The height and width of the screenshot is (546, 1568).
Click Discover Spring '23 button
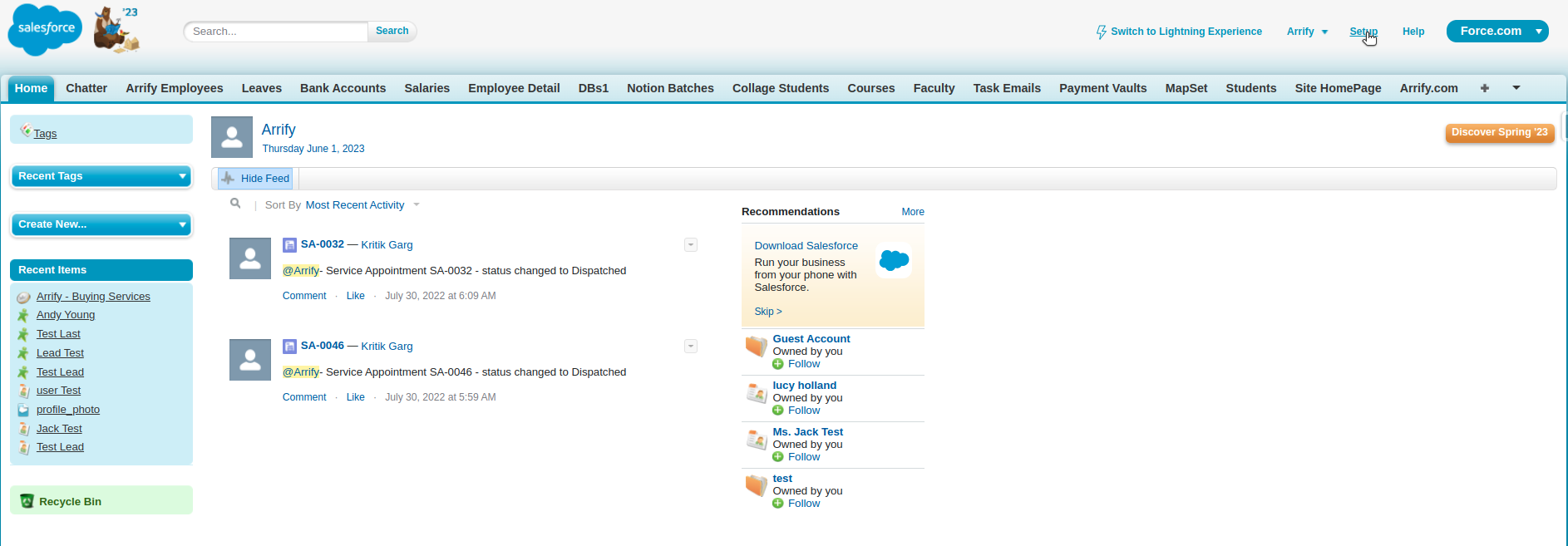[x=1500, y=132]
